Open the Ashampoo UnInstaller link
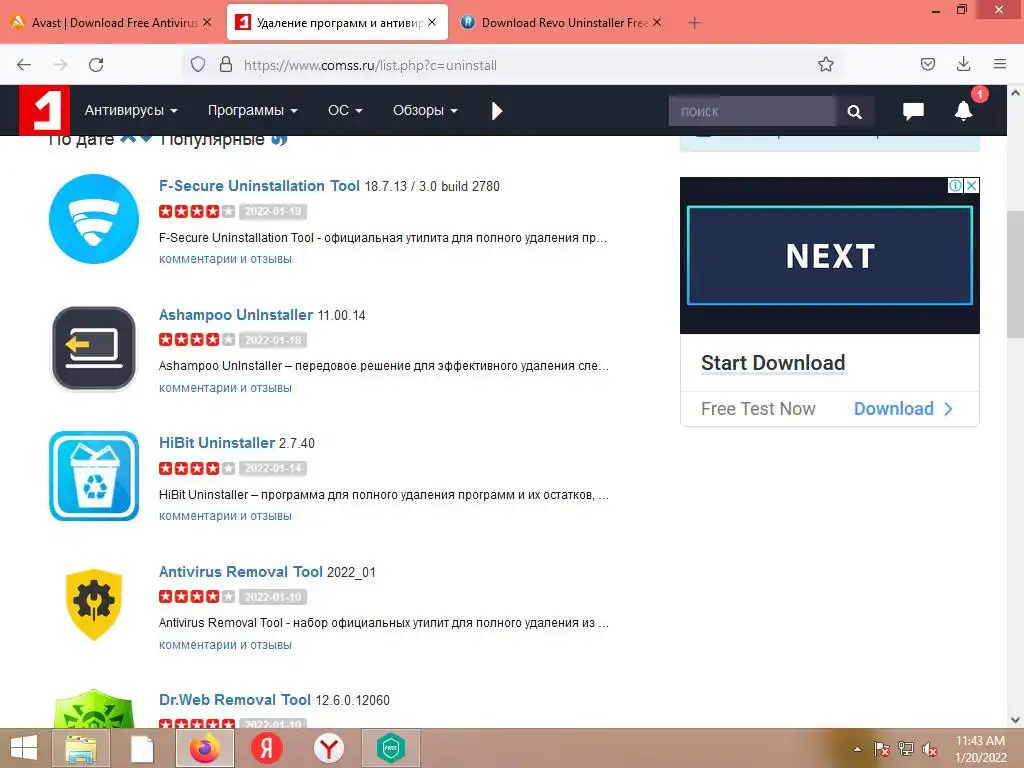This screenshot has width=1024, height=768. tap(236, 315)
